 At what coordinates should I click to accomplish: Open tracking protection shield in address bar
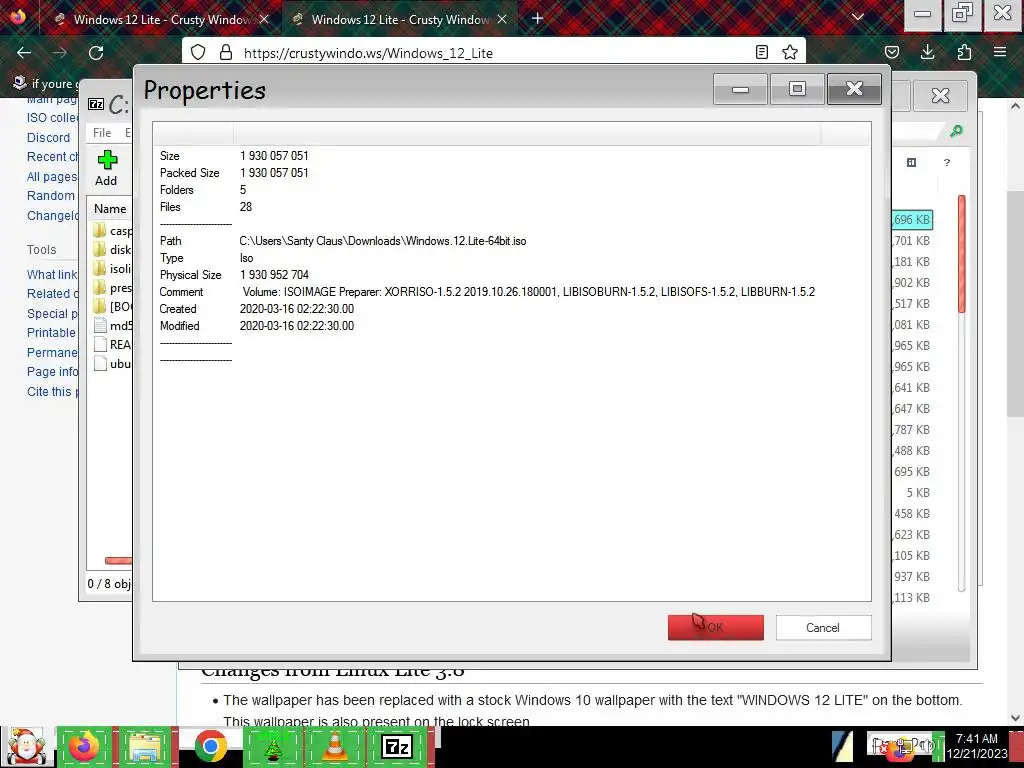pyautogui.click(x=198, y=52)
